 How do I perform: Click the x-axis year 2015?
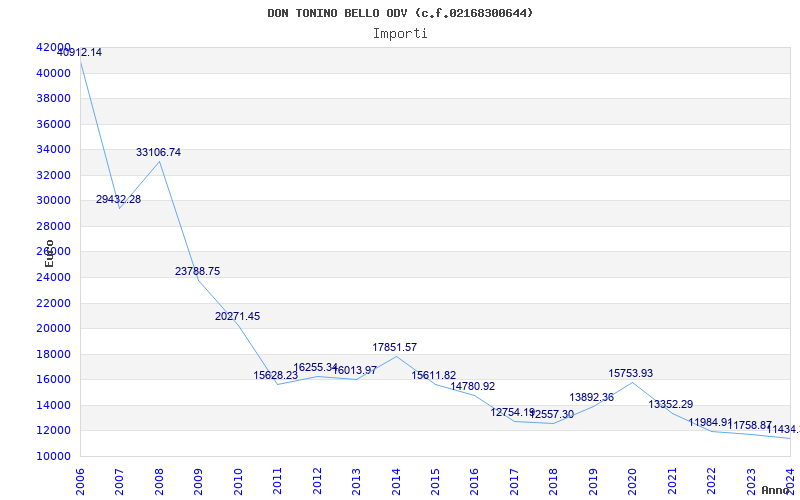435,482
